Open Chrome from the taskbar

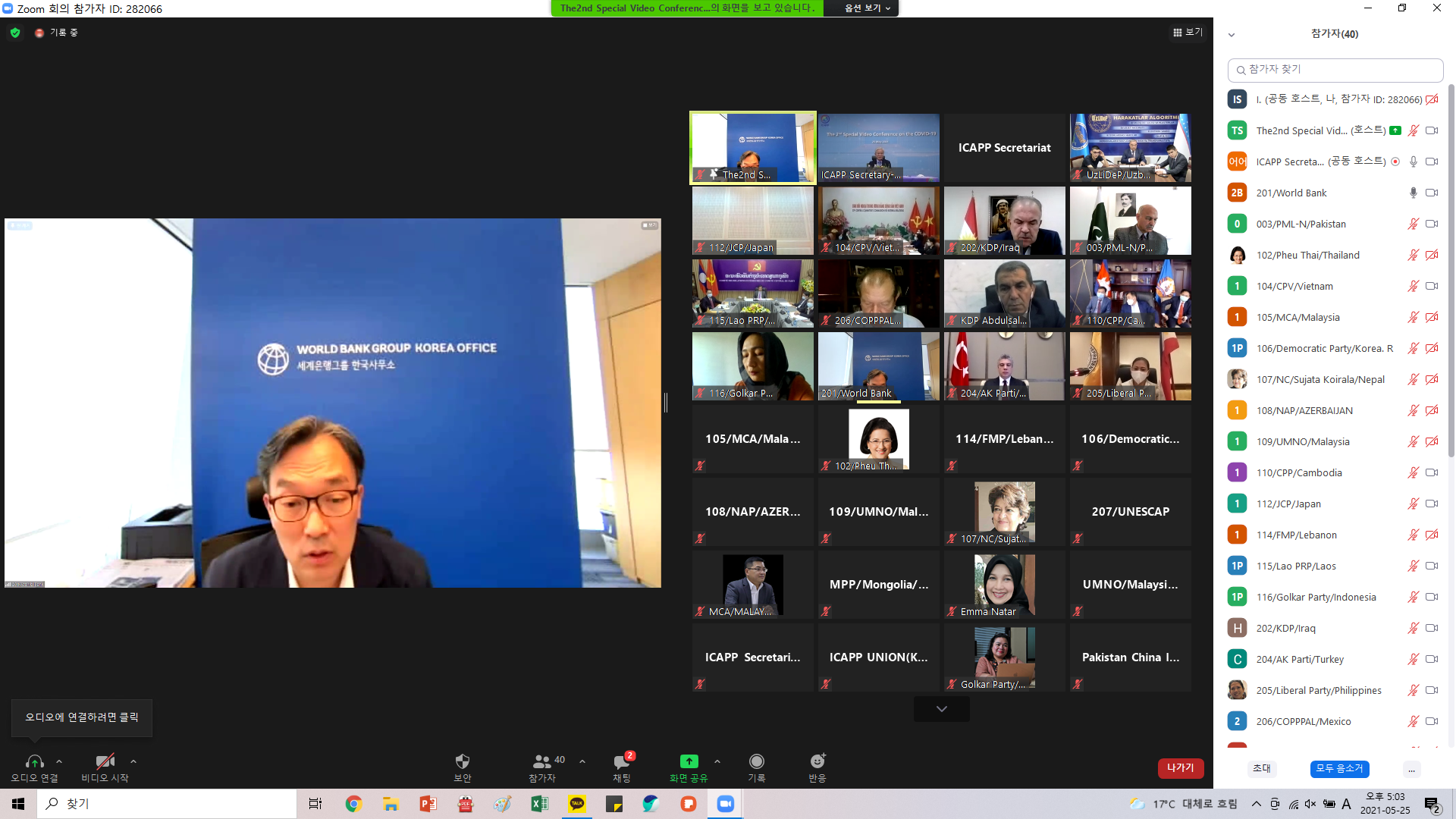point(353,804)
